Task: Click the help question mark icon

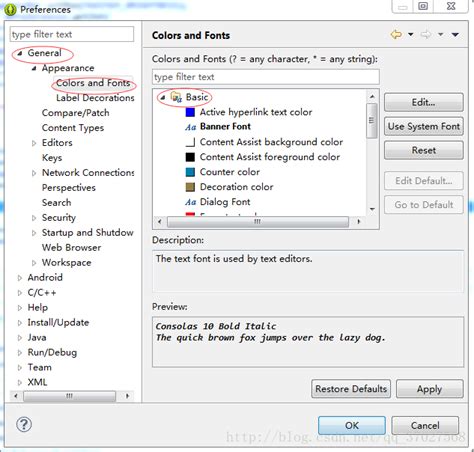Action: point(24,424)
